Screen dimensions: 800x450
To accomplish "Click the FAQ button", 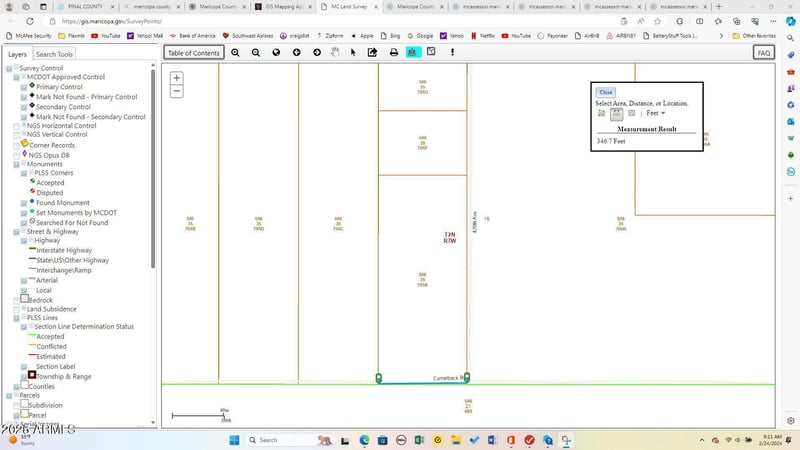I will pyautogui.click(x=763, y=53).
